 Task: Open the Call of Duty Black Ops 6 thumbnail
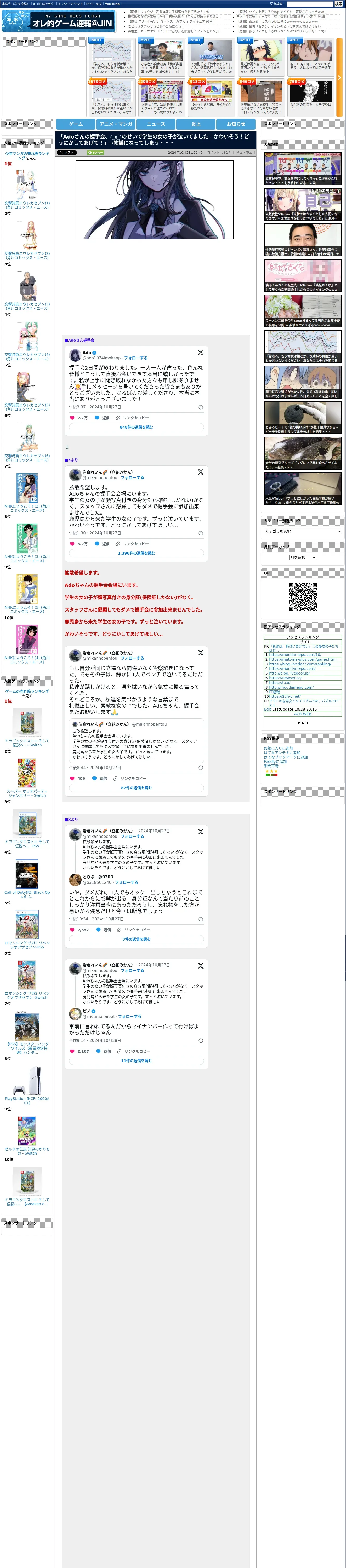coord(27,874)
